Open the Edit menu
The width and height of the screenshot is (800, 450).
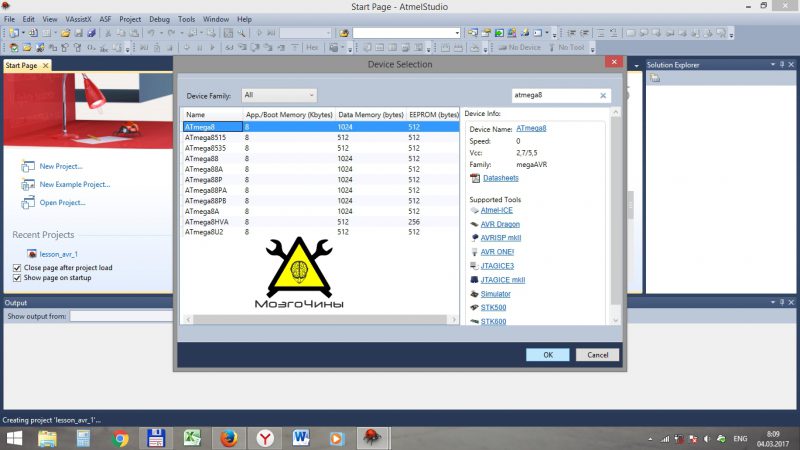coord(29,19)
